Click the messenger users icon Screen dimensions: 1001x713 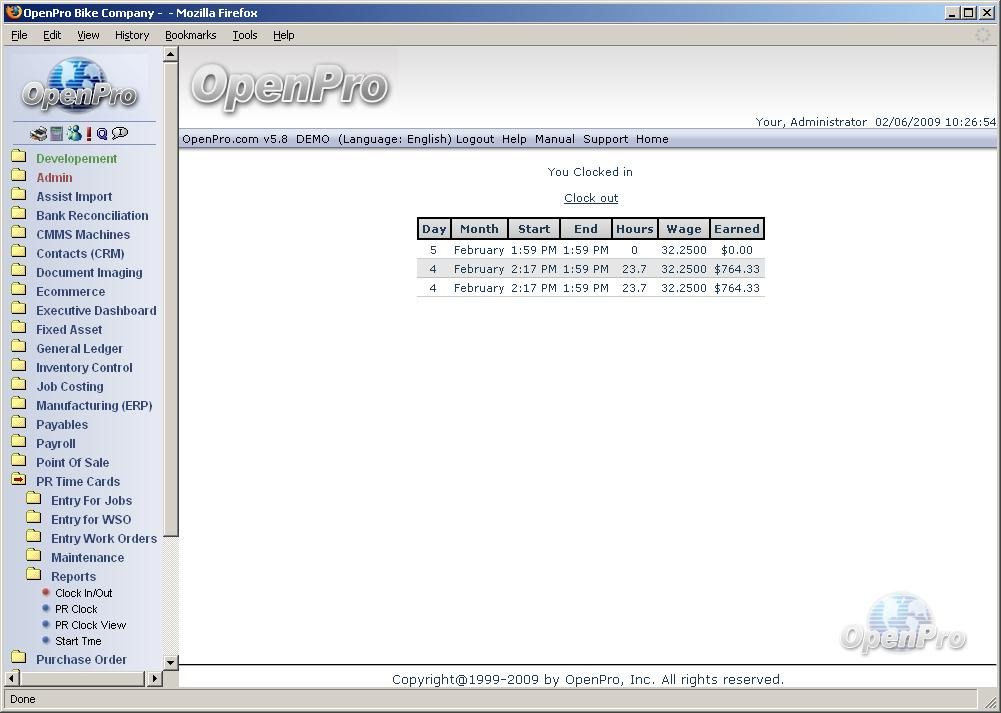tap(74, 134)
